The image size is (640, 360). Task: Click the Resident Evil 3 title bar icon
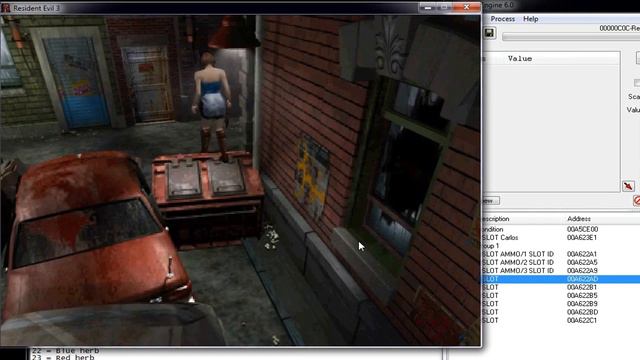tap(5, 8)
